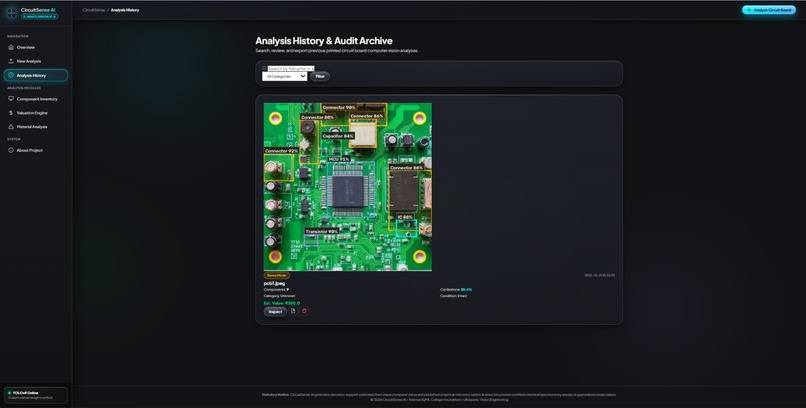The image size is (806, 408).
Task: Open About Project via its circle icon
Action: (11, 150)
